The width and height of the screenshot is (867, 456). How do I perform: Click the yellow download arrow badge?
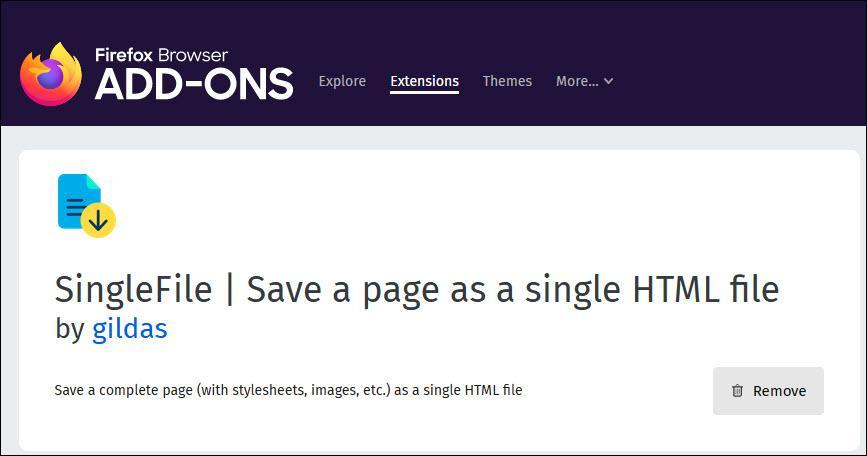(x=98, y=220)
